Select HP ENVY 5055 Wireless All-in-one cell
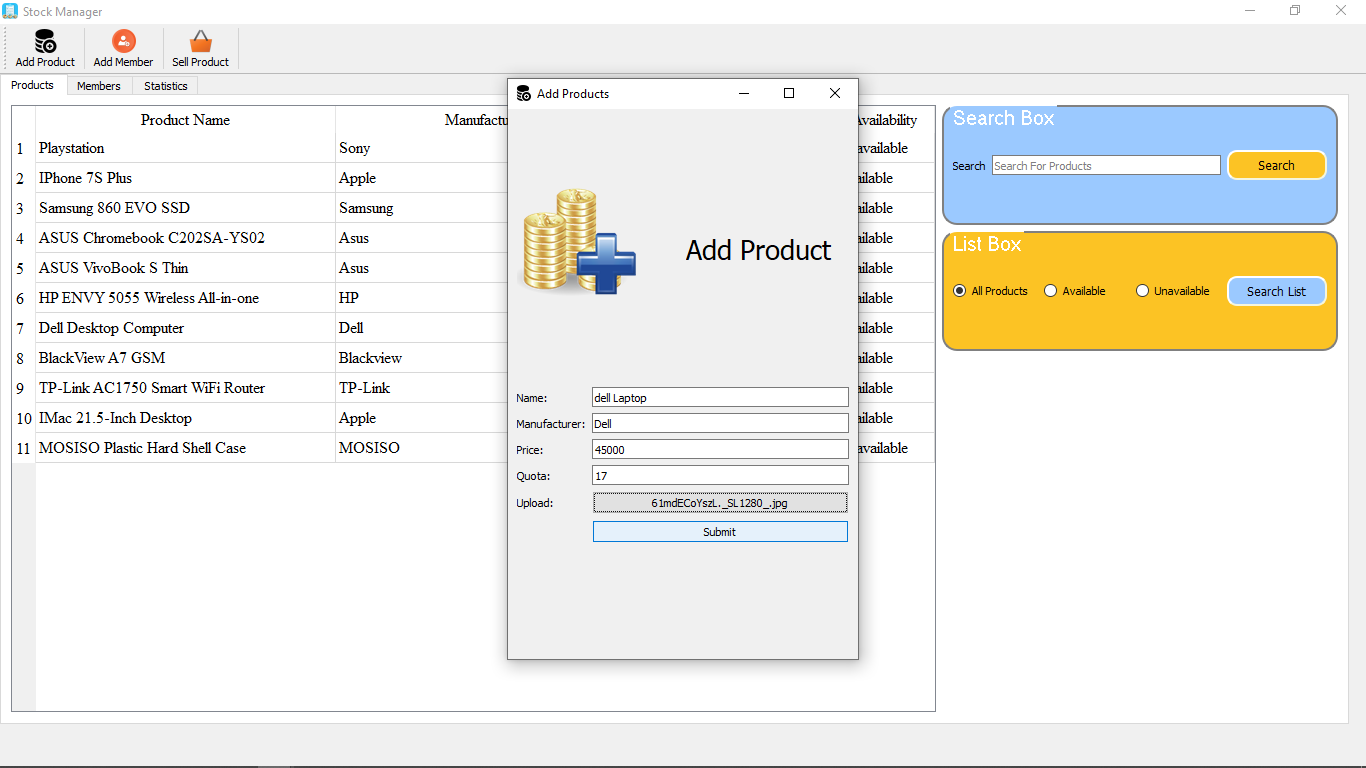The width and height of the screenshot is (1366, 768). click(185, 298)
